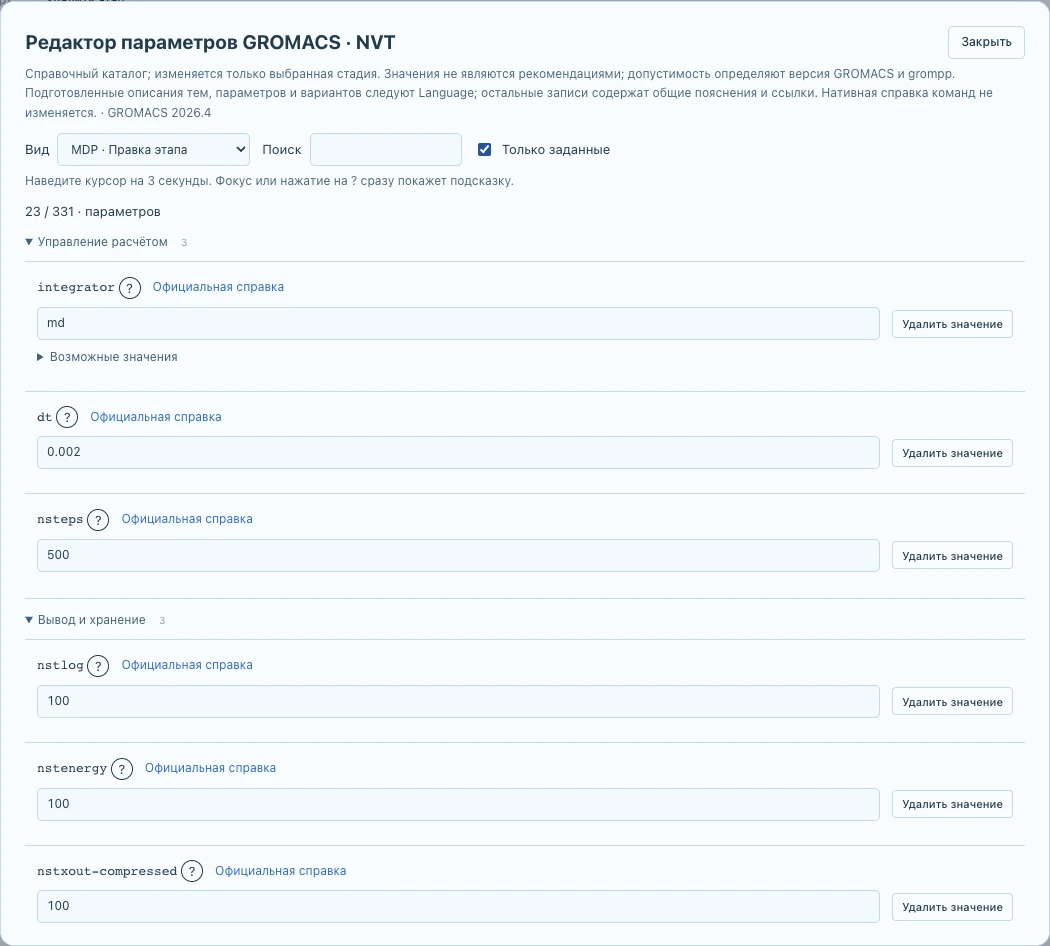Open Официальная справка link for integrator
The image size is (1050, 946).
coord(218,287)
